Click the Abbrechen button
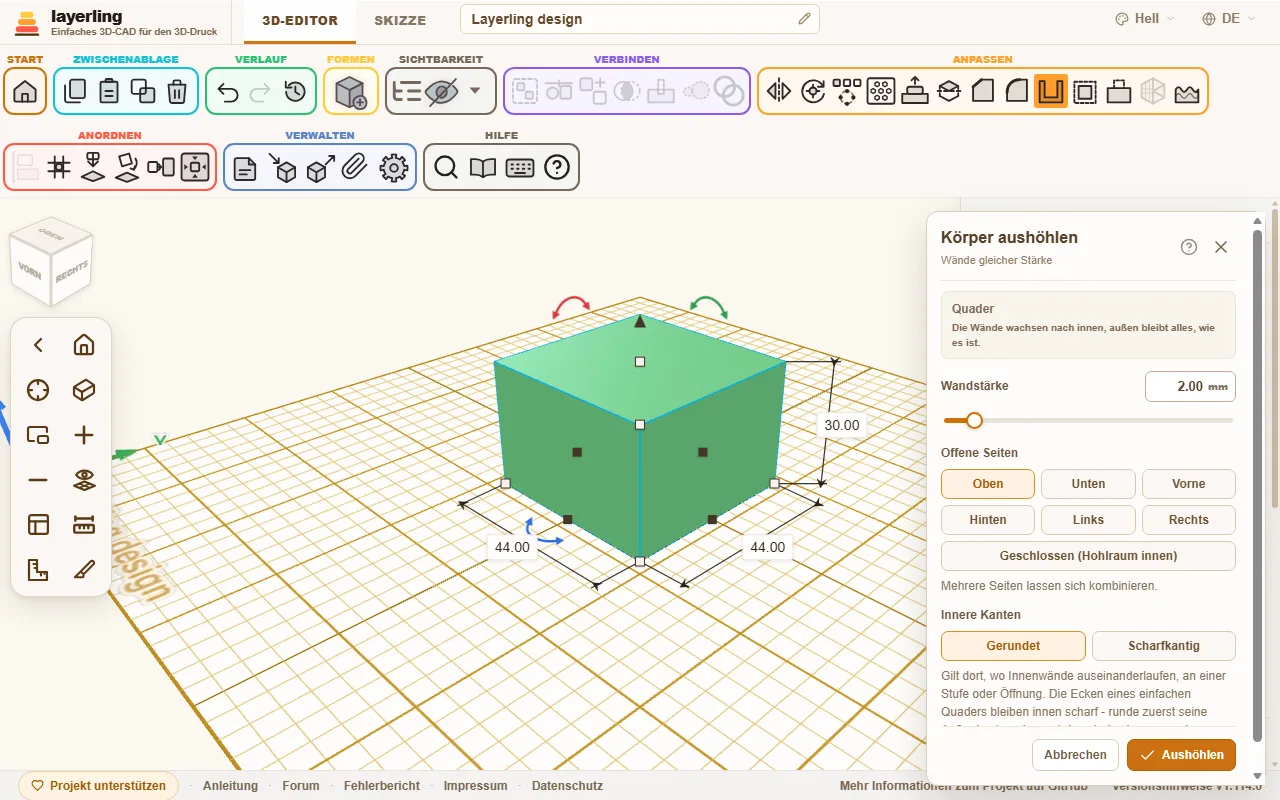 click(1075, 755)
